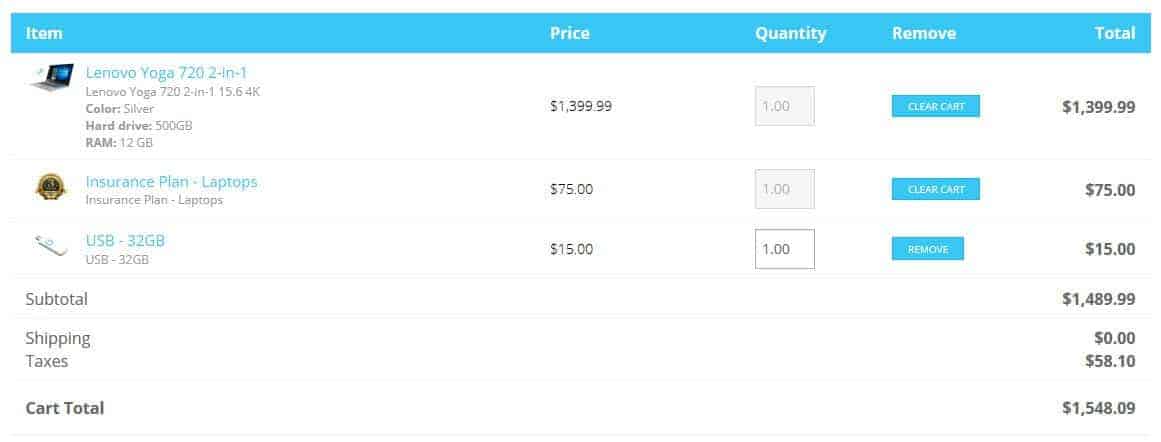Image resolution: width=1161 pixels, height=442 pixels.
Task: Click the quantity field for Insurance Plan
Action: pyautogui.click(x=785, y=189)
